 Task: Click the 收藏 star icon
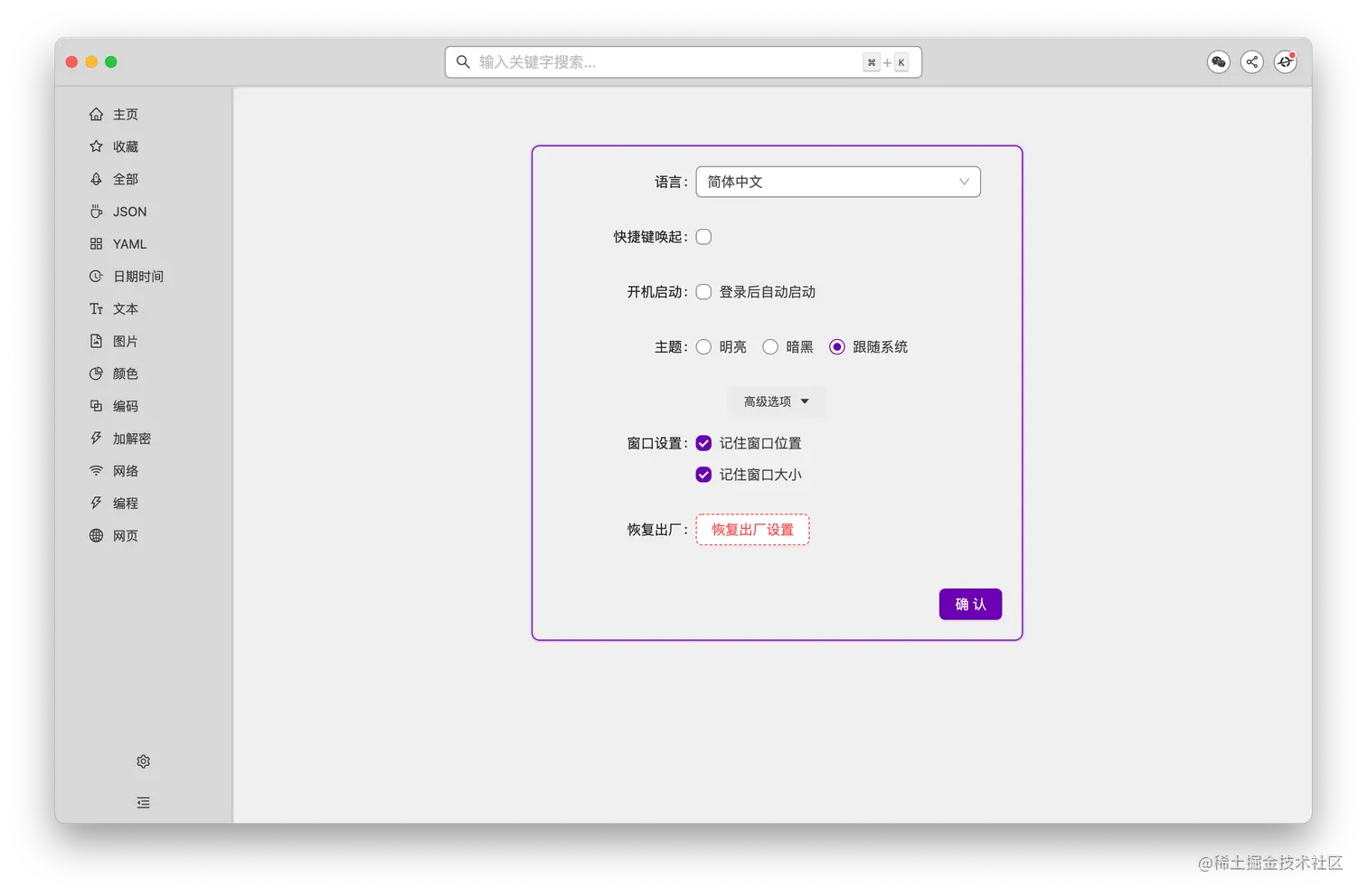96,146
